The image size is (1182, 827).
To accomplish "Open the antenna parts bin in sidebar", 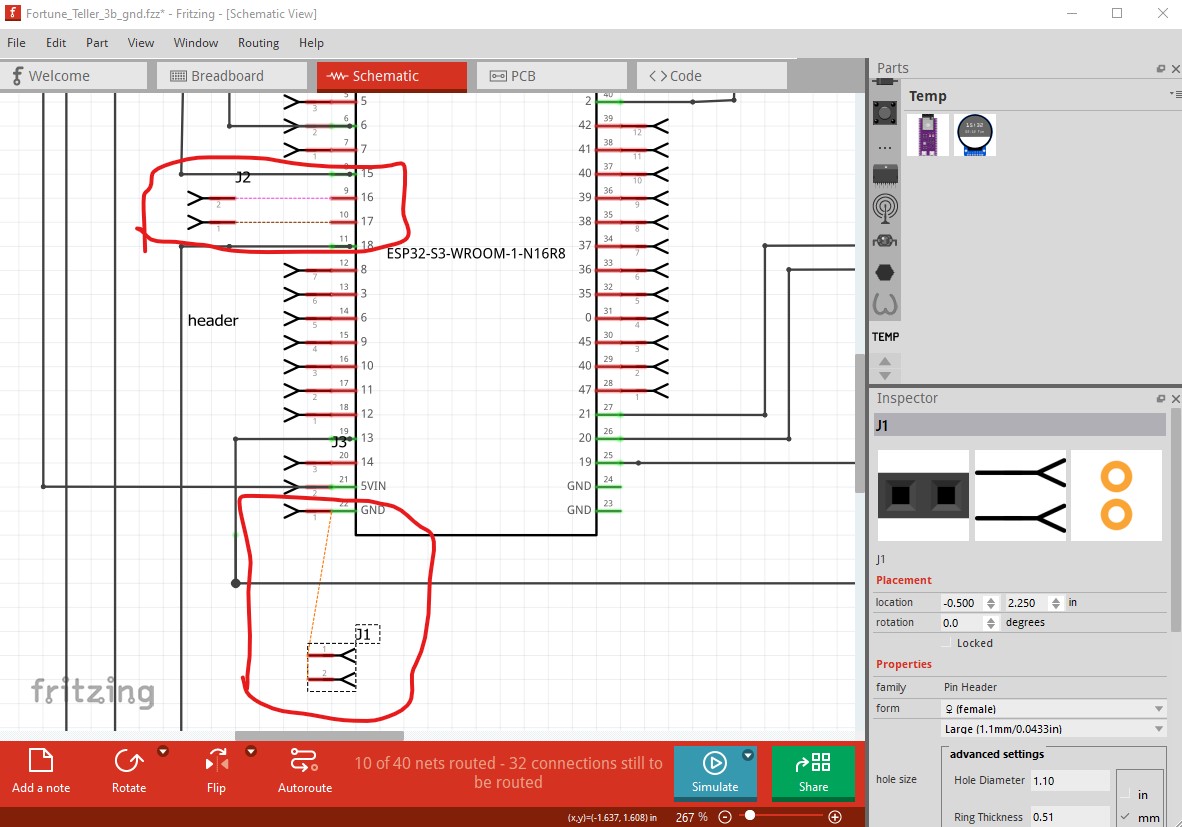I will [885, 207].
